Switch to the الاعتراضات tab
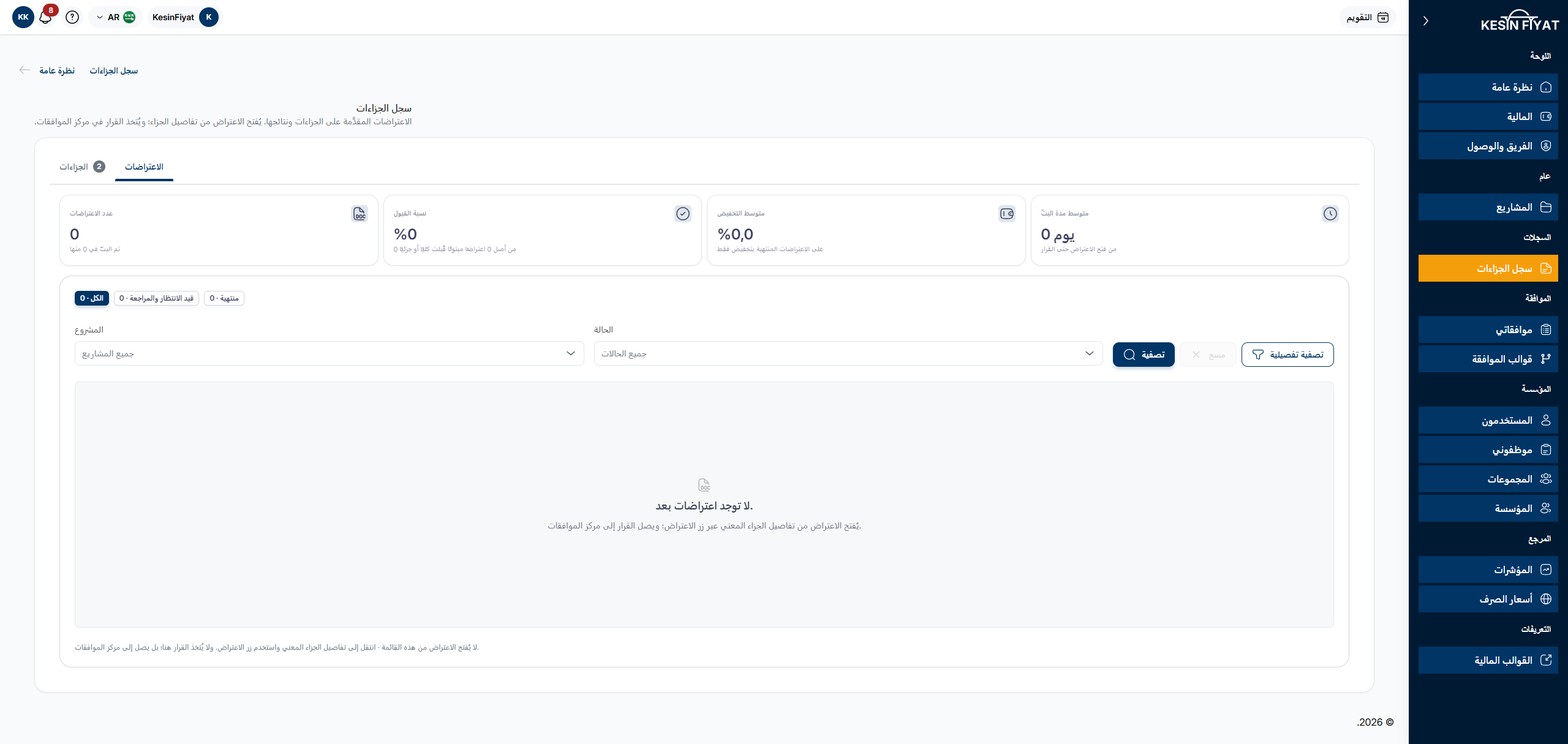The height and width of the screenshot is (744, 1568). pos(144,167)
